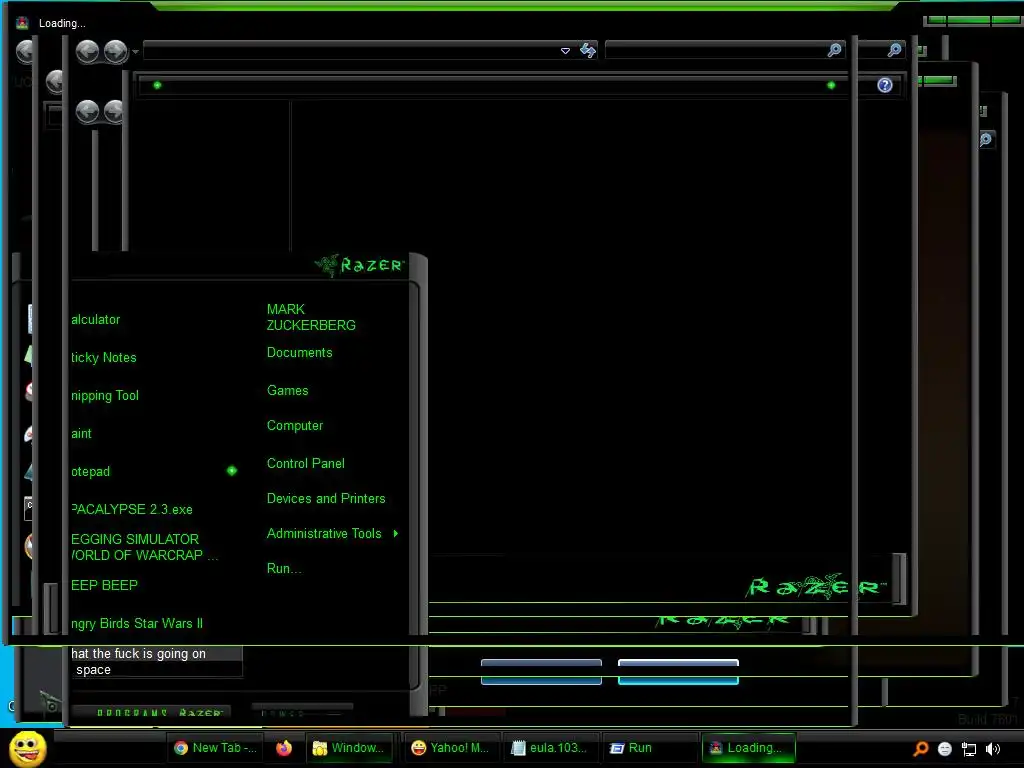Open the volume speaker tray icon
Image resolution: width=1024 pixels, height=768 pixels.
click(x=993, y=749)
